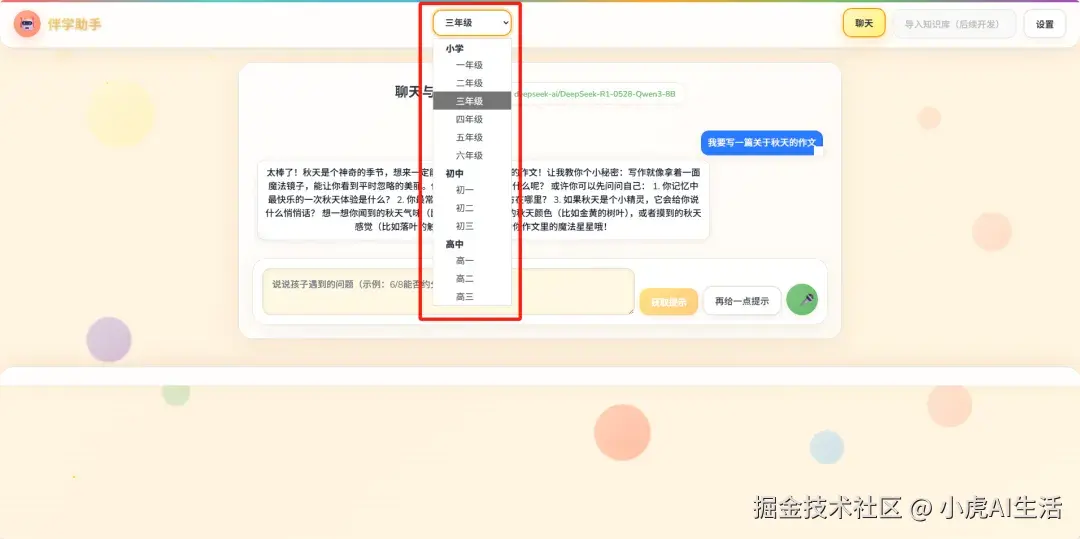
Task: Choose 高一 in the grade dropdown
Action: [472, 261]
